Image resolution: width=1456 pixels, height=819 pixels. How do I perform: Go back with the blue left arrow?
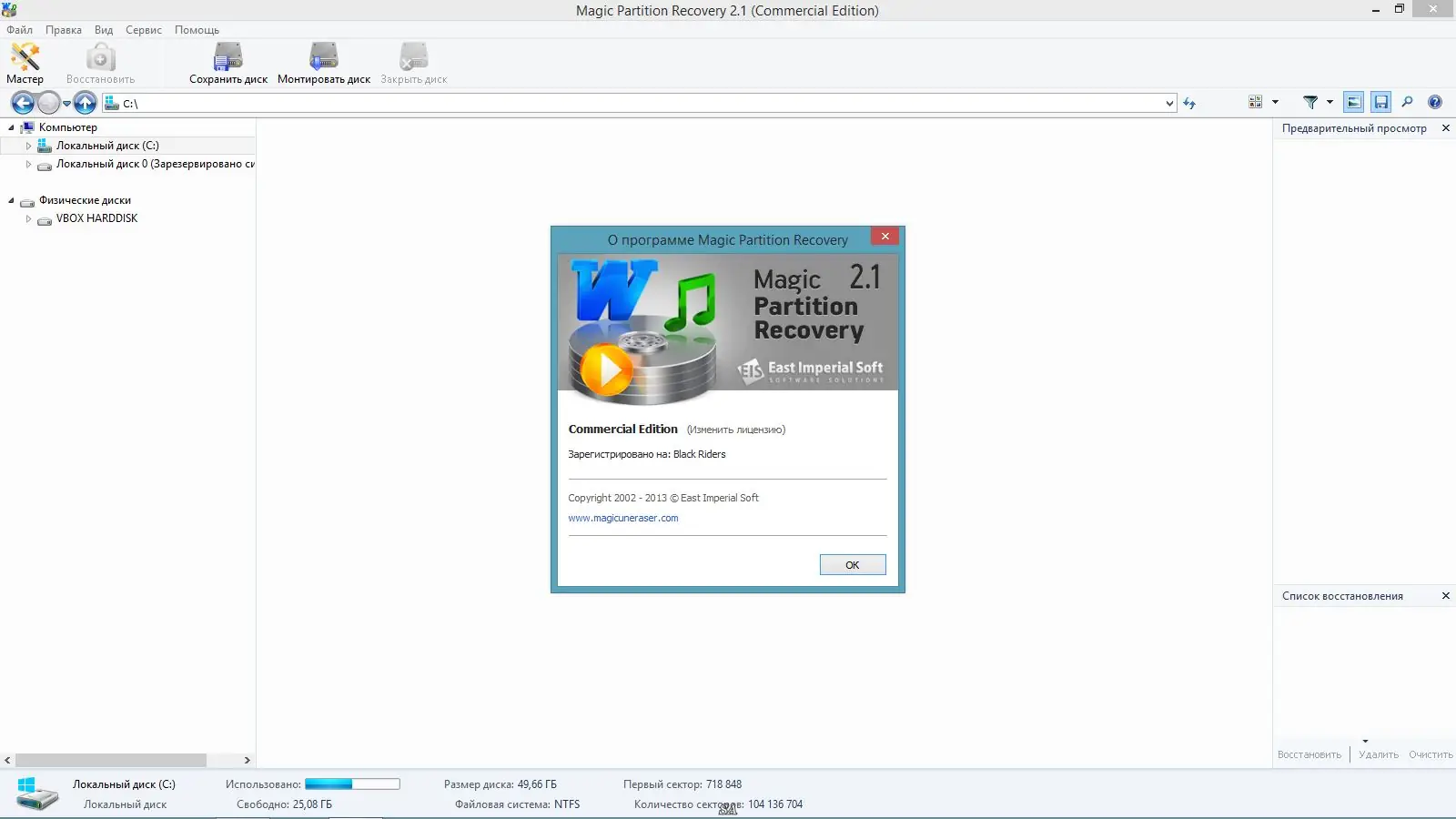pos(23,103)
